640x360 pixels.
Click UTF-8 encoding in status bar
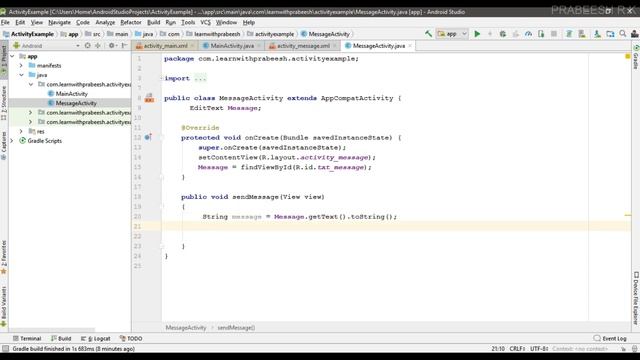[x=539, y=349]
